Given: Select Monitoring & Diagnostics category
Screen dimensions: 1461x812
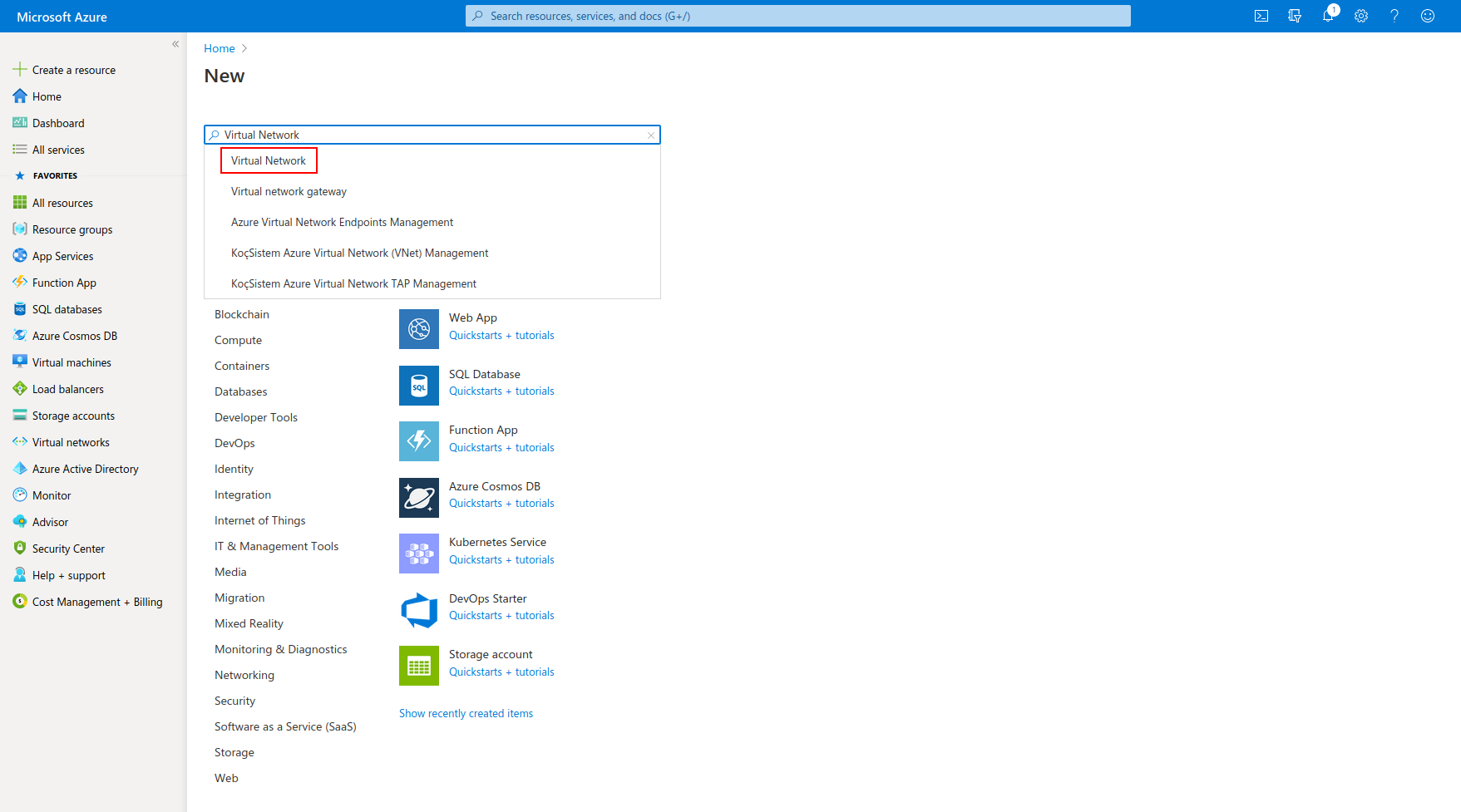Looking at the screenshot, I should pyautogui.click(x=281, y=649).
